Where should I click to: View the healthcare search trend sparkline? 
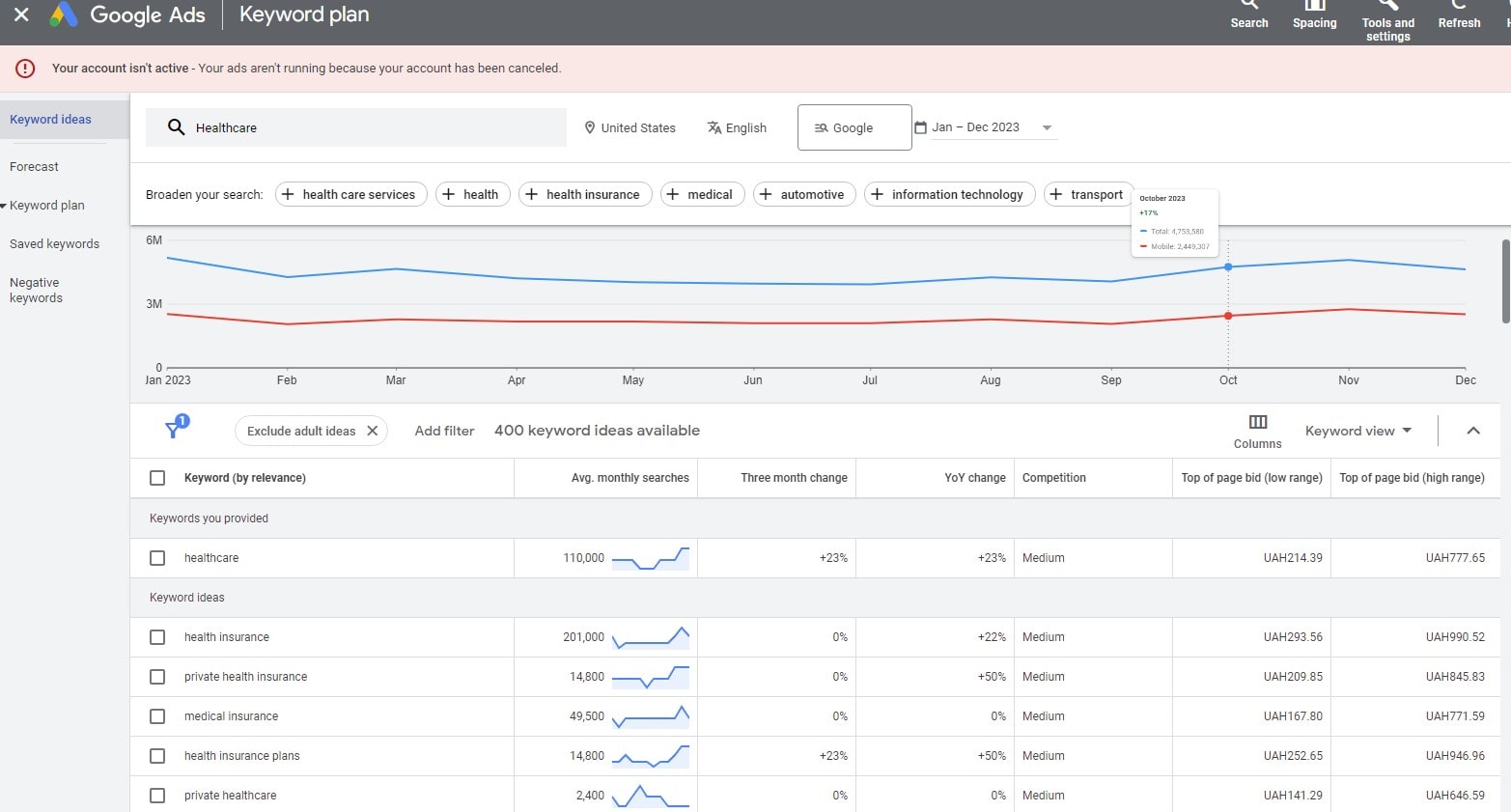[x=651, y=558]
